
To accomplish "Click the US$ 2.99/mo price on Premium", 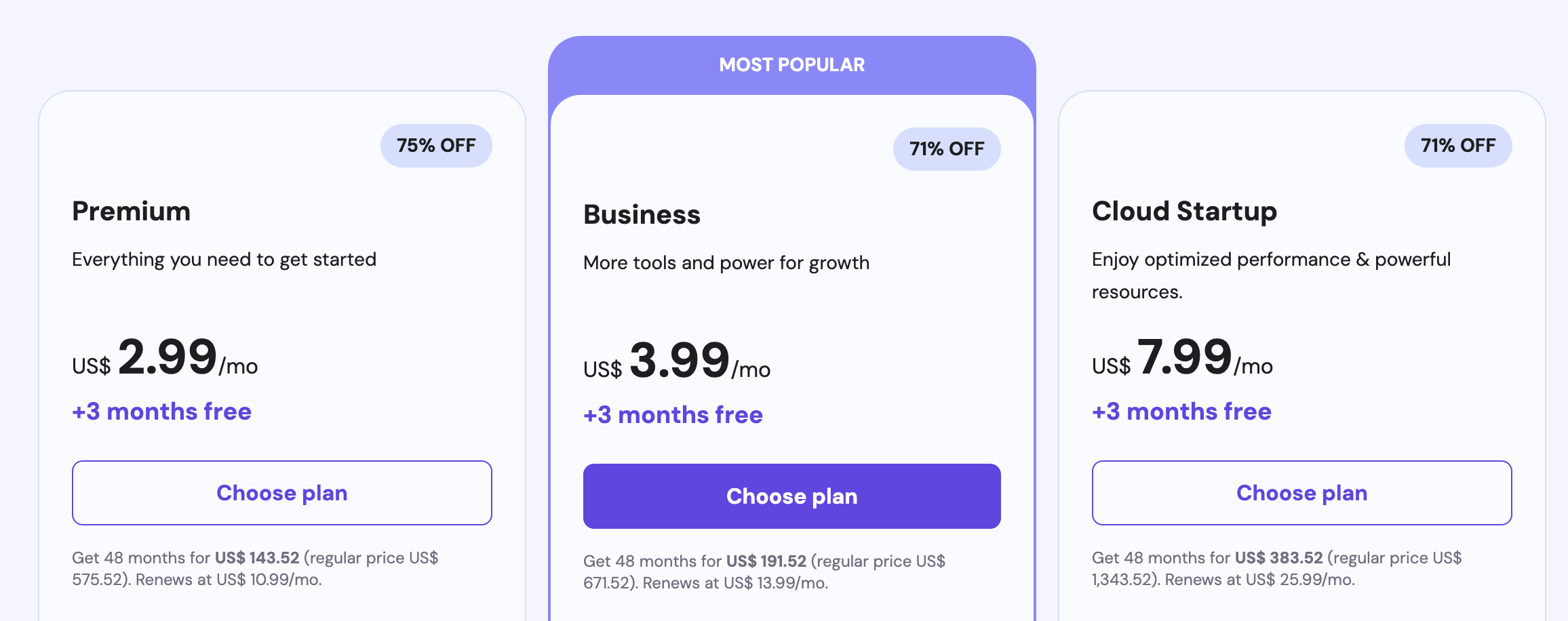I will click(165, 362).
